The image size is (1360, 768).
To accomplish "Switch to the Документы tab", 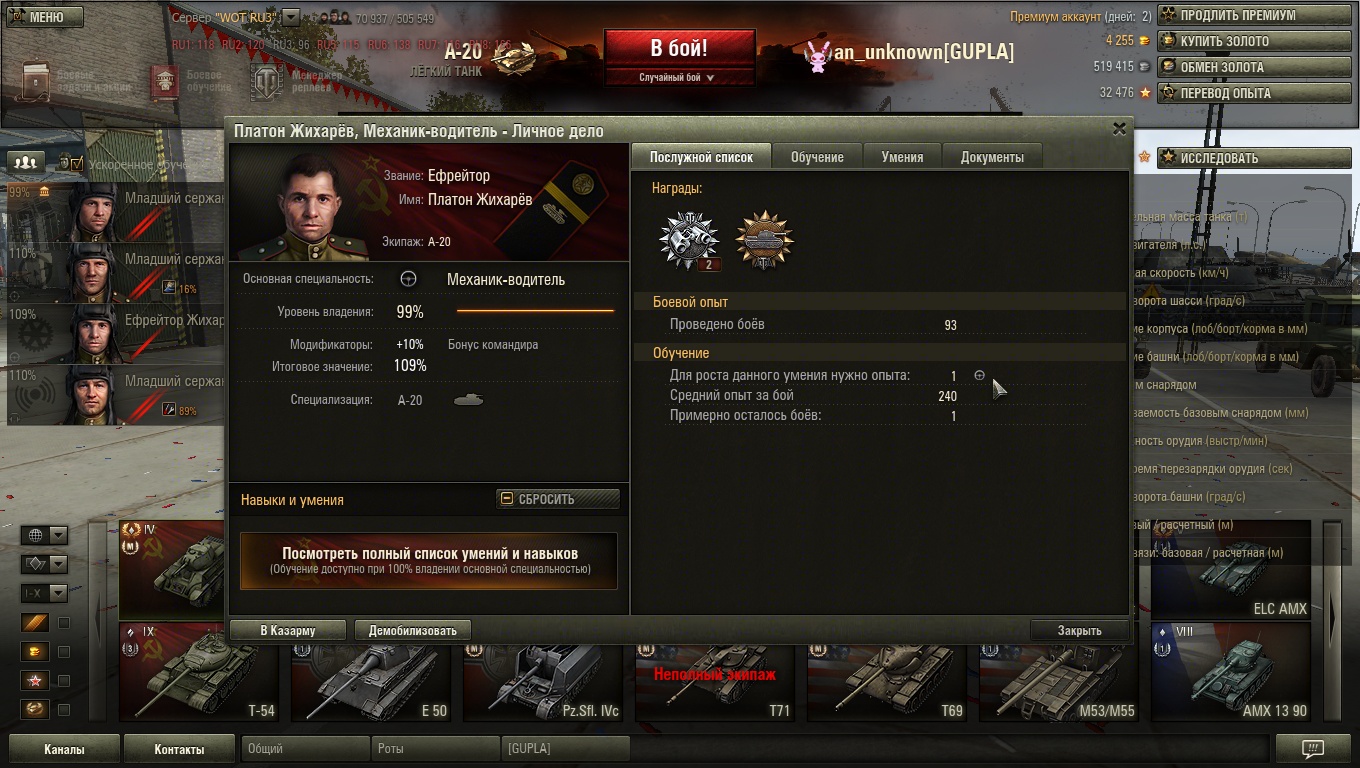I will 992,157.
